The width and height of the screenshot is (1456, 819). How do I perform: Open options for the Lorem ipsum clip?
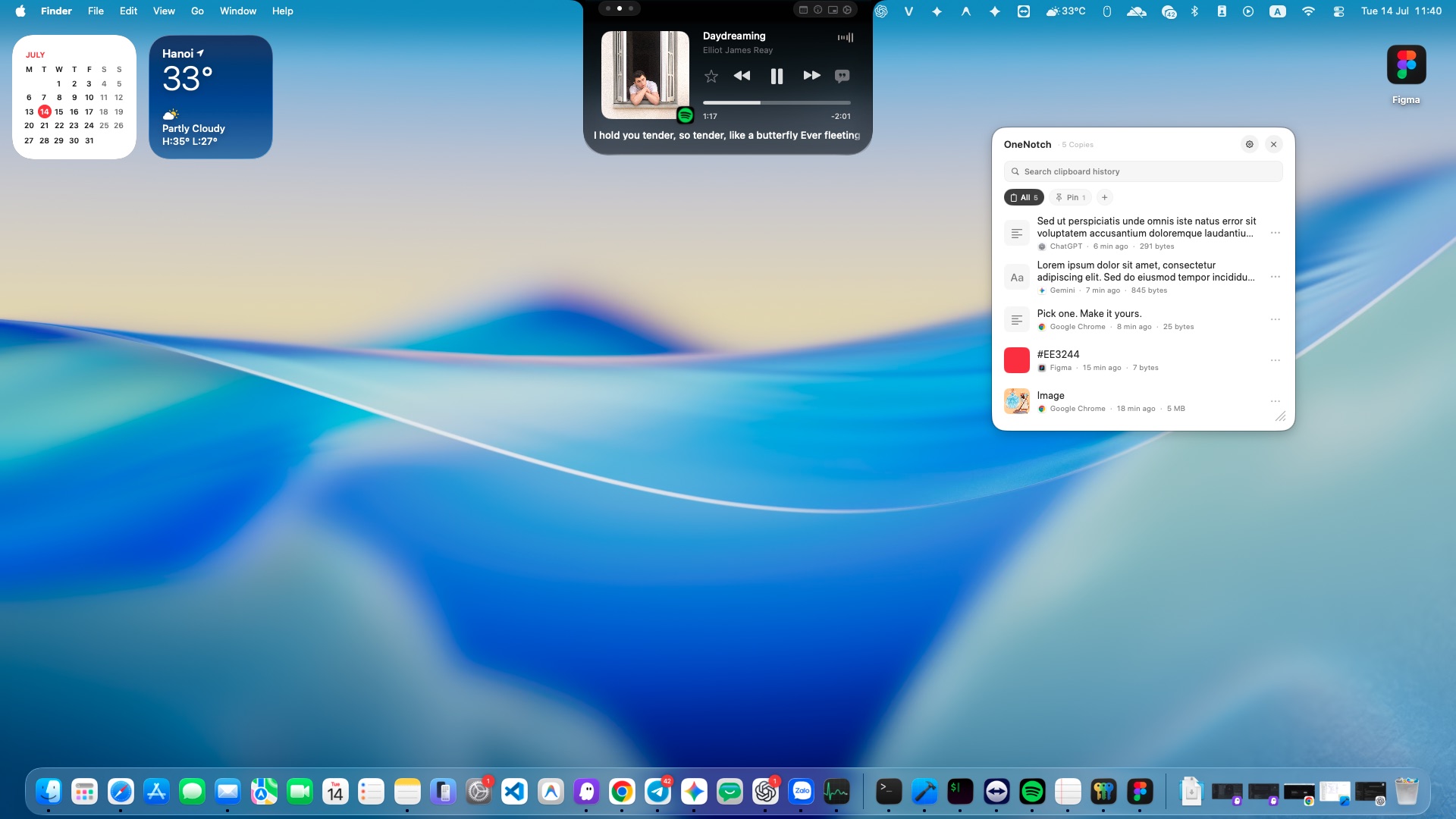1276,277
